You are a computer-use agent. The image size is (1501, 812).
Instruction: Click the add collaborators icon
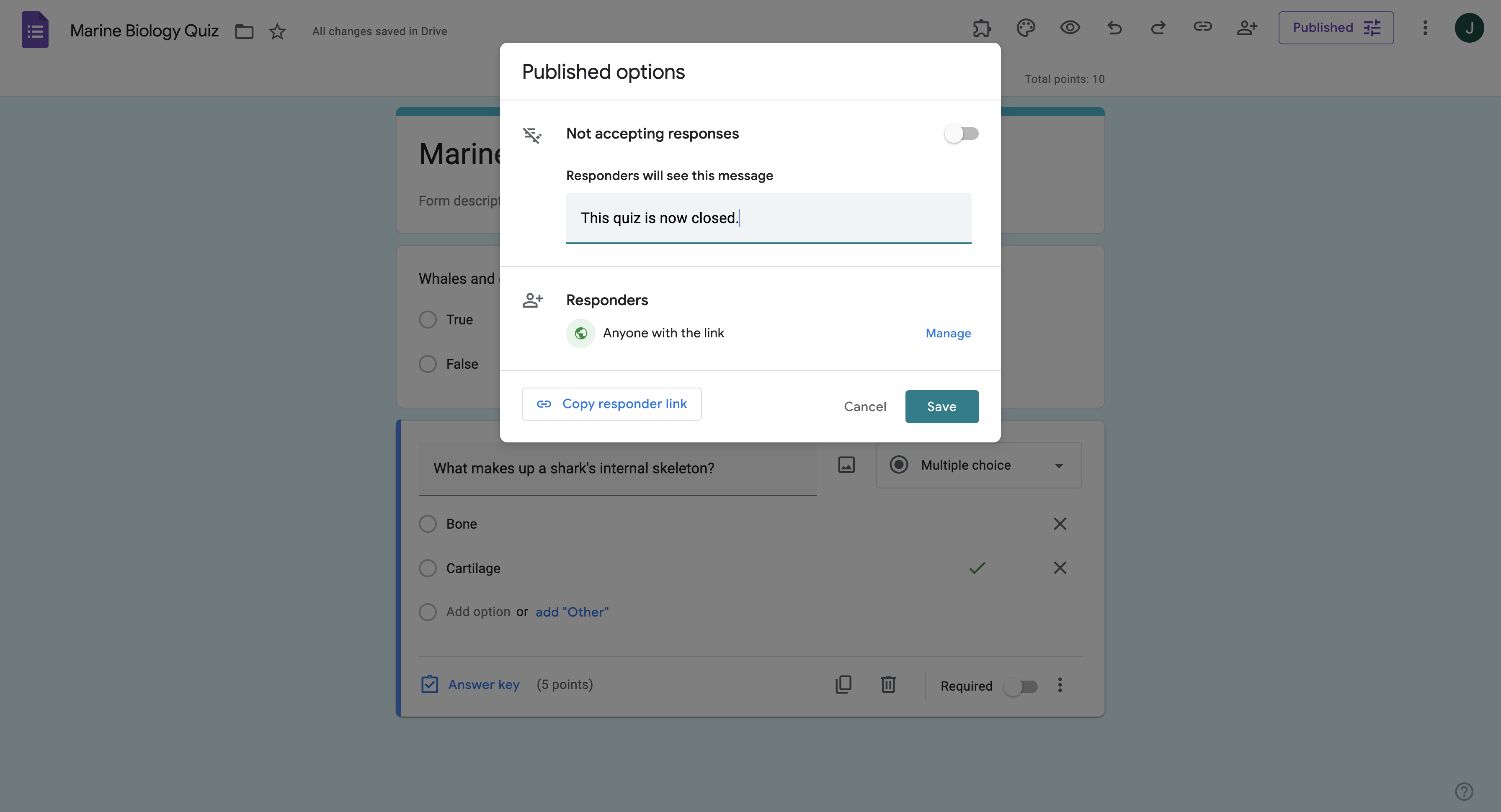(x=1247, y=28)
